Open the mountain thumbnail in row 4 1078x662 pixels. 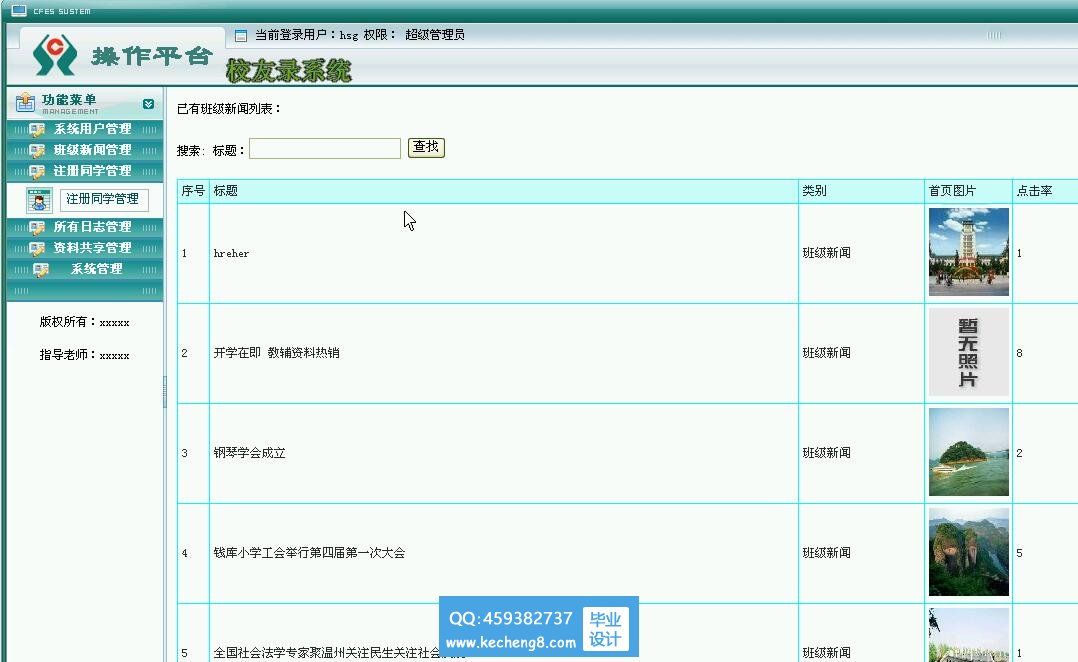coord(969,552)
